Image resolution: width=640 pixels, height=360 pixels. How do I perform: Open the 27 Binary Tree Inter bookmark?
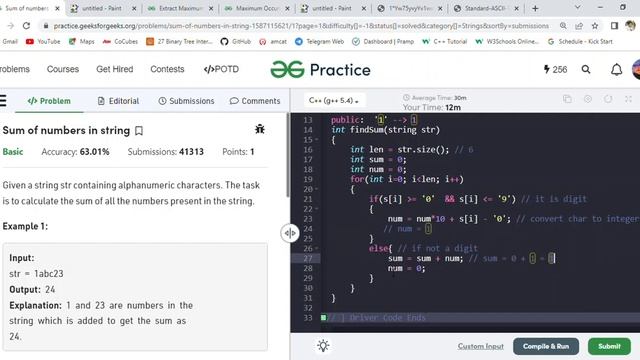(x=180, y=42)
